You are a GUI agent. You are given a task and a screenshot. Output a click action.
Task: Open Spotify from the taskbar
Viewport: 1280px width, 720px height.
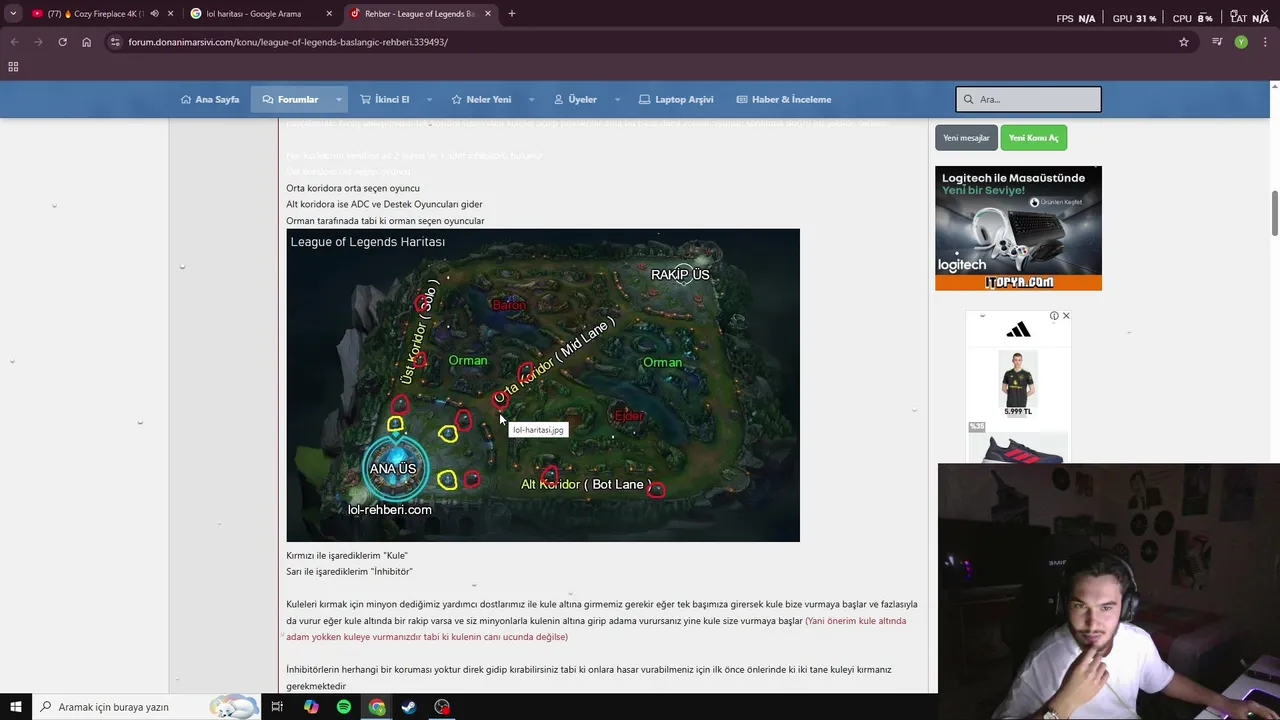[x=344, y=707]
